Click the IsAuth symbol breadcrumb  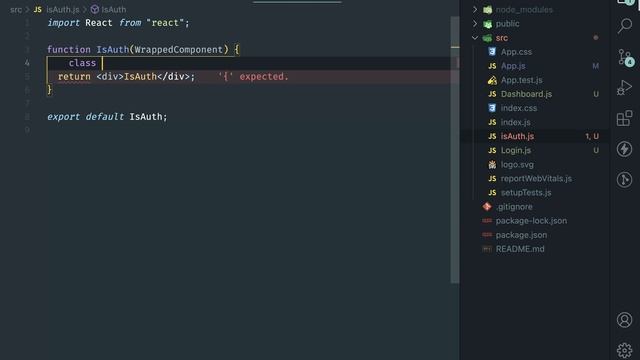[x=113, y=9]
